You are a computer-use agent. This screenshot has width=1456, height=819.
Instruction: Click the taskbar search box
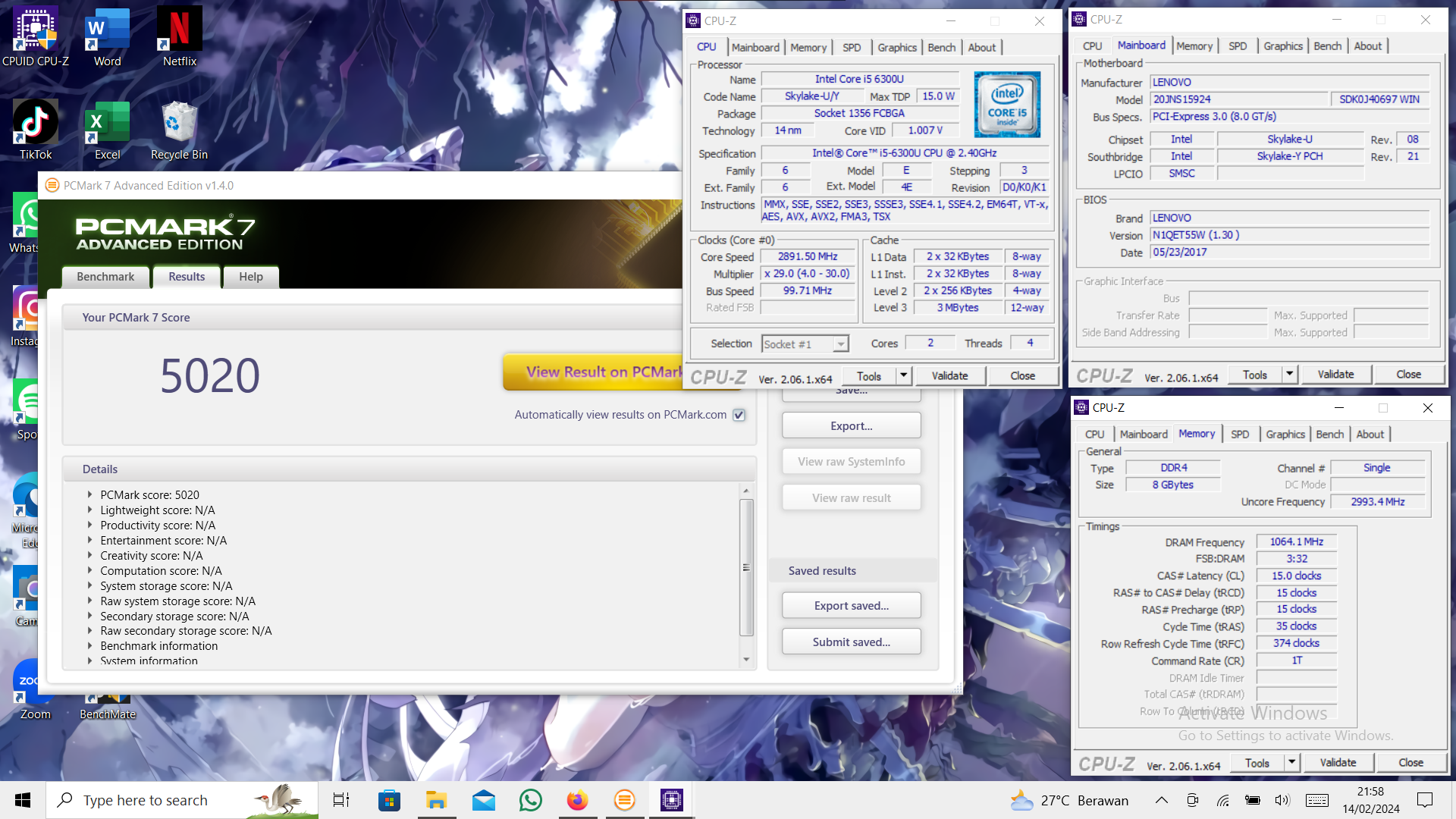pos(182,800)
